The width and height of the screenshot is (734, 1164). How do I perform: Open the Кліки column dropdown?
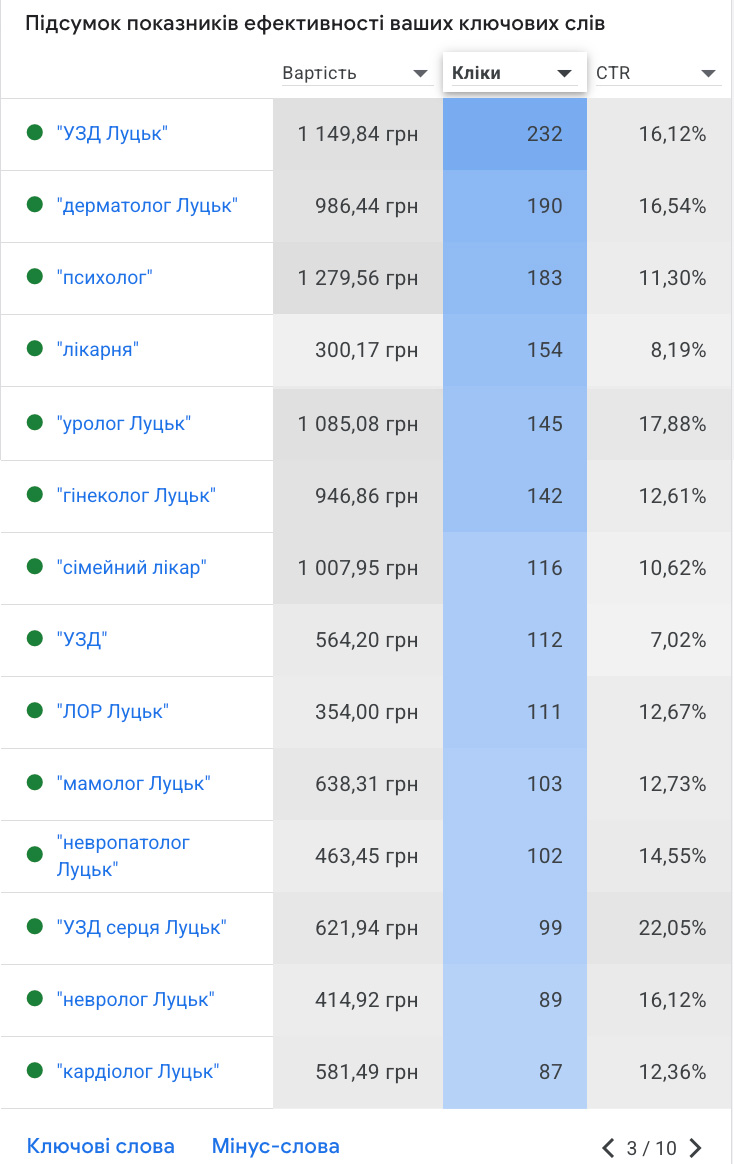pos(564,74)
